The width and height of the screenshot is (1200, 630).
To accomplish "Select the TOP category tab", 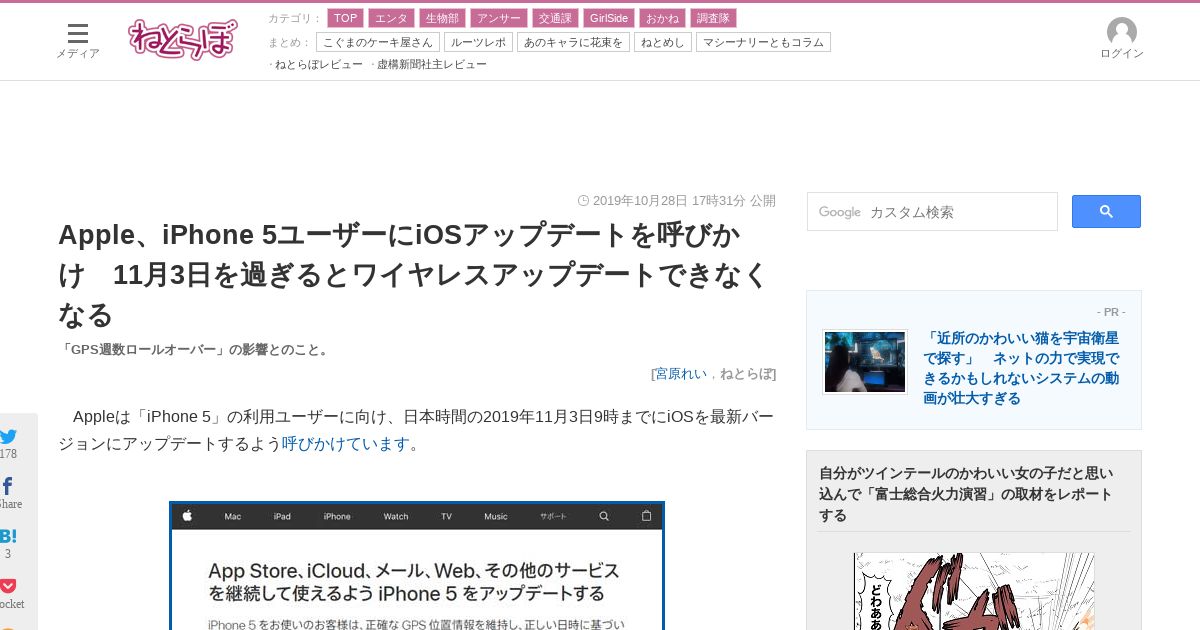I will tap(345, 18).
